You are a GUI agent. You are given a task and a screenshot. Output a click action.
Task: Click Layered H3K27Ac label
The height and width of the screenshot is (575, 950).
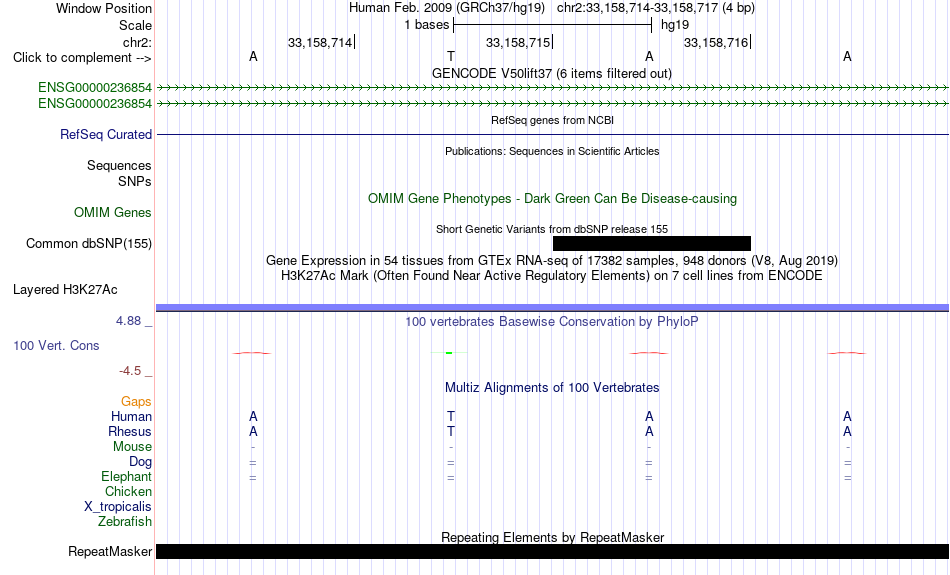65,290
